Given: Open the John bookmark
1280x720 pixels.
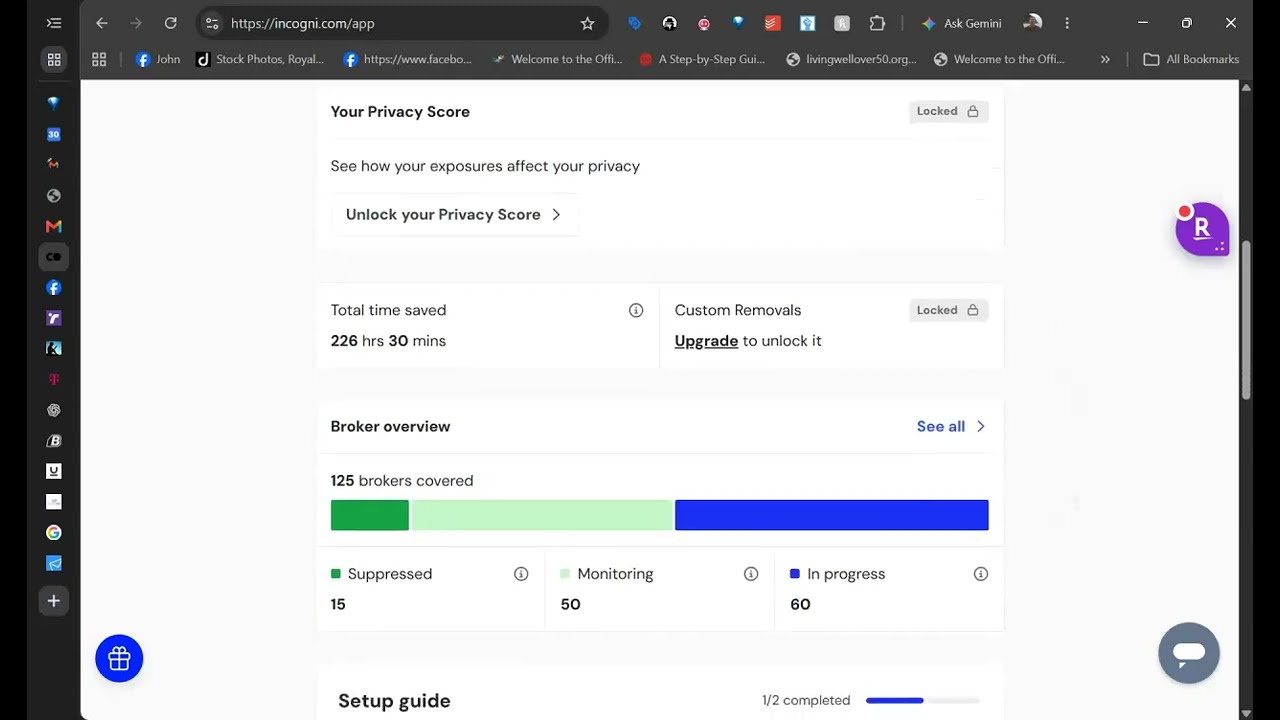Looking at the screenshot, I should [158, 59].
